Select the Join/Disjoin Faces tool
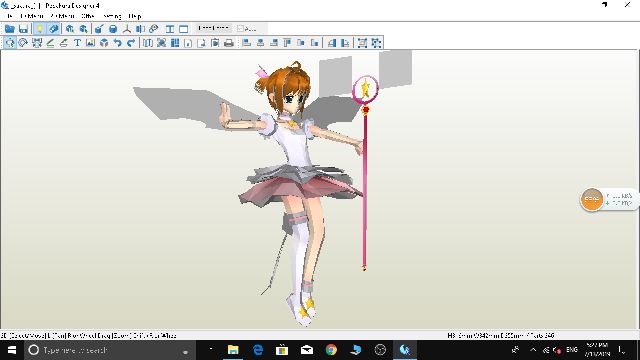This screenshot has width=640, height=360. click(37, 42)
